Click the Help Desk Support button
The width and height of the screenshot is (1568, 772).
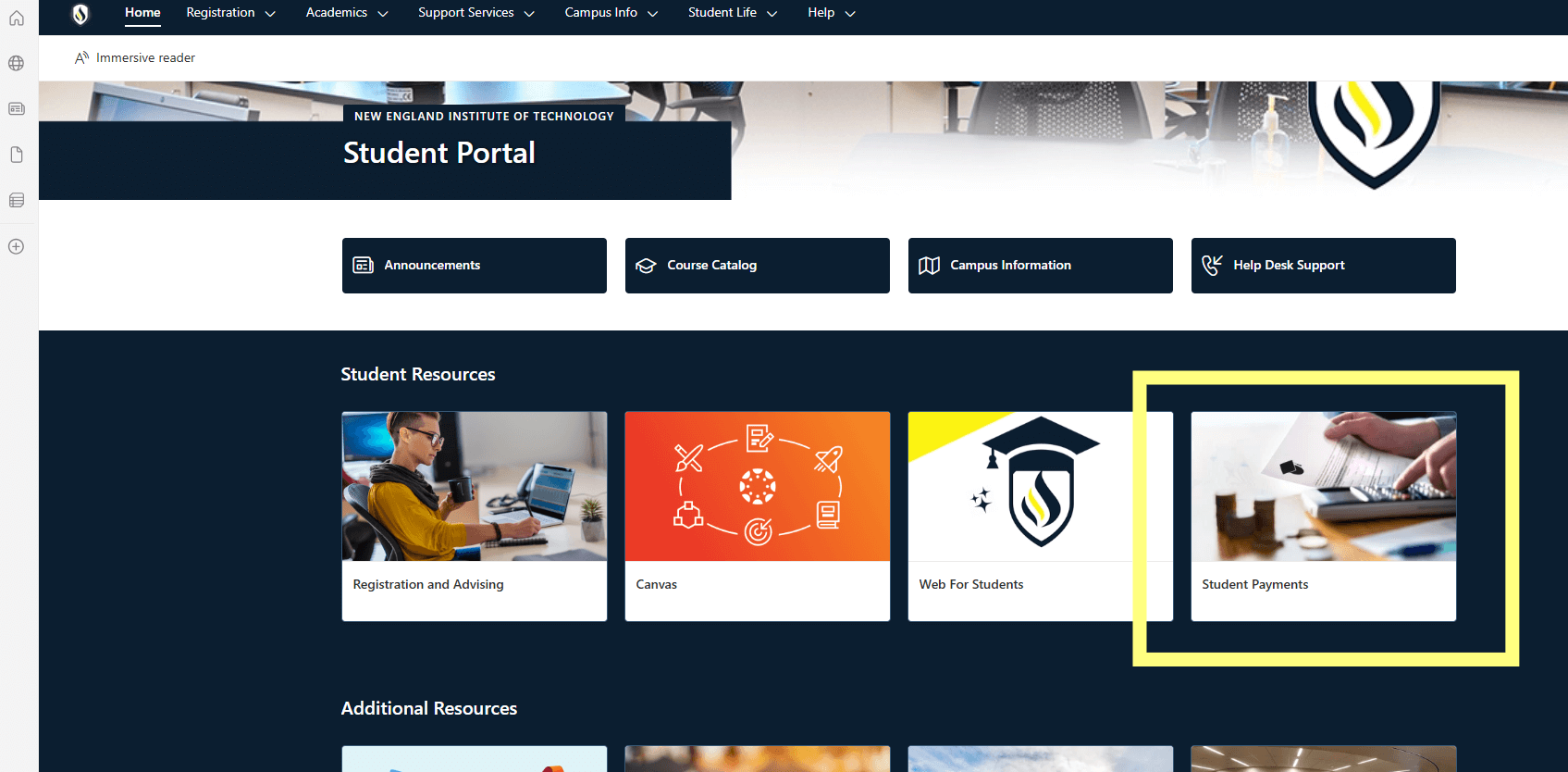pos(1323,266)
